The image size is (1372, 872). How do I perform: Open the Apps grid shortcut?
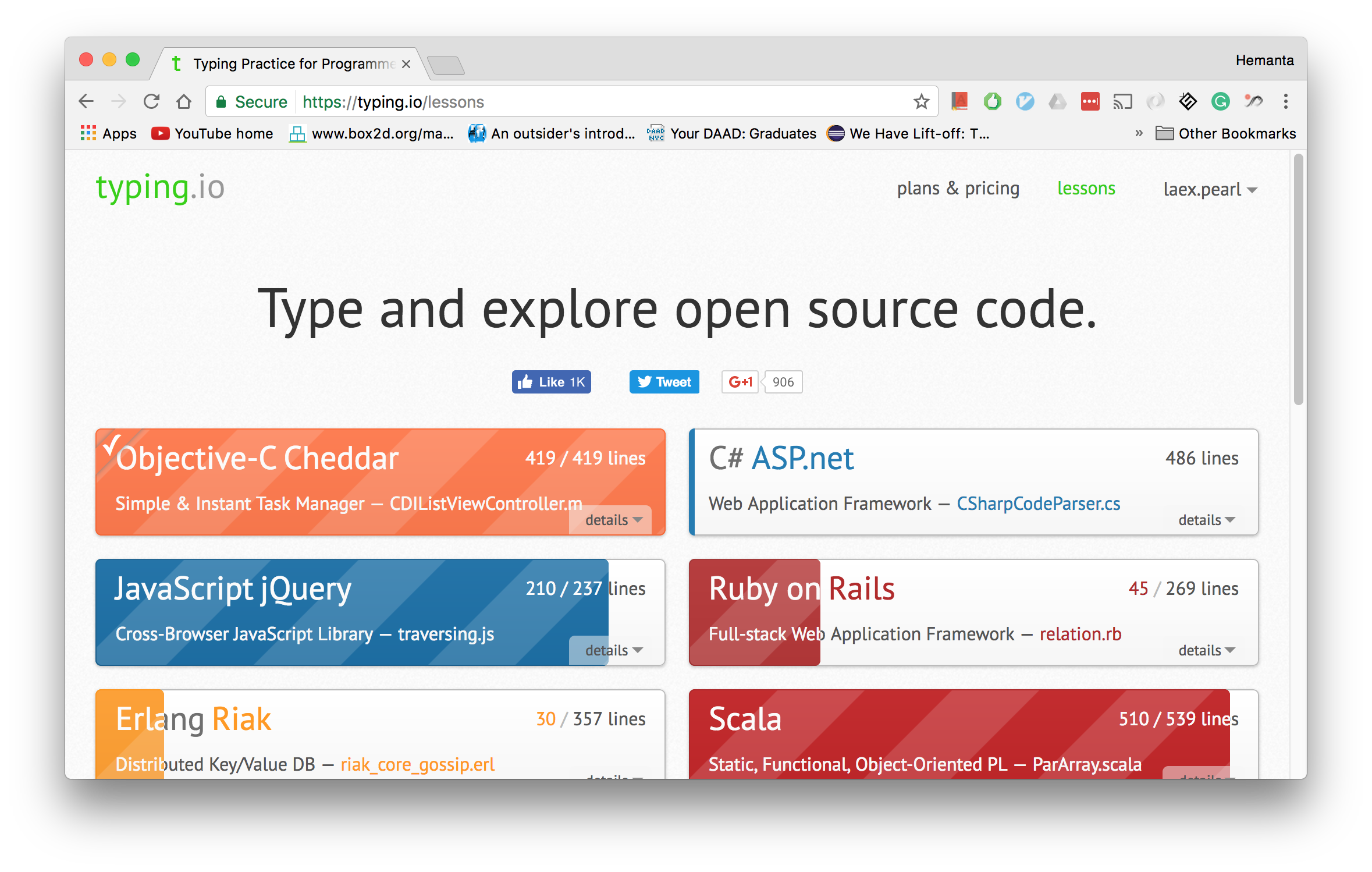(x=108, y=134)
